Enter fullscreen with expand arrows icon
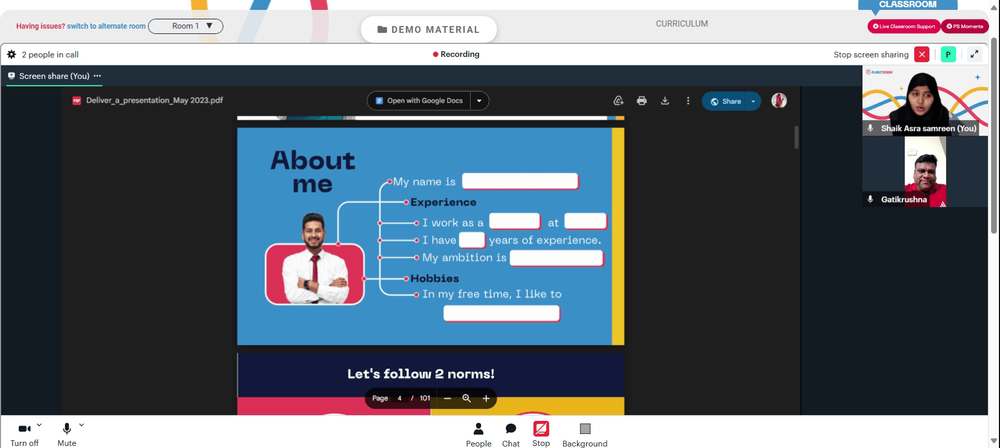Viewport: 1000px width, 448px height. 974,54
